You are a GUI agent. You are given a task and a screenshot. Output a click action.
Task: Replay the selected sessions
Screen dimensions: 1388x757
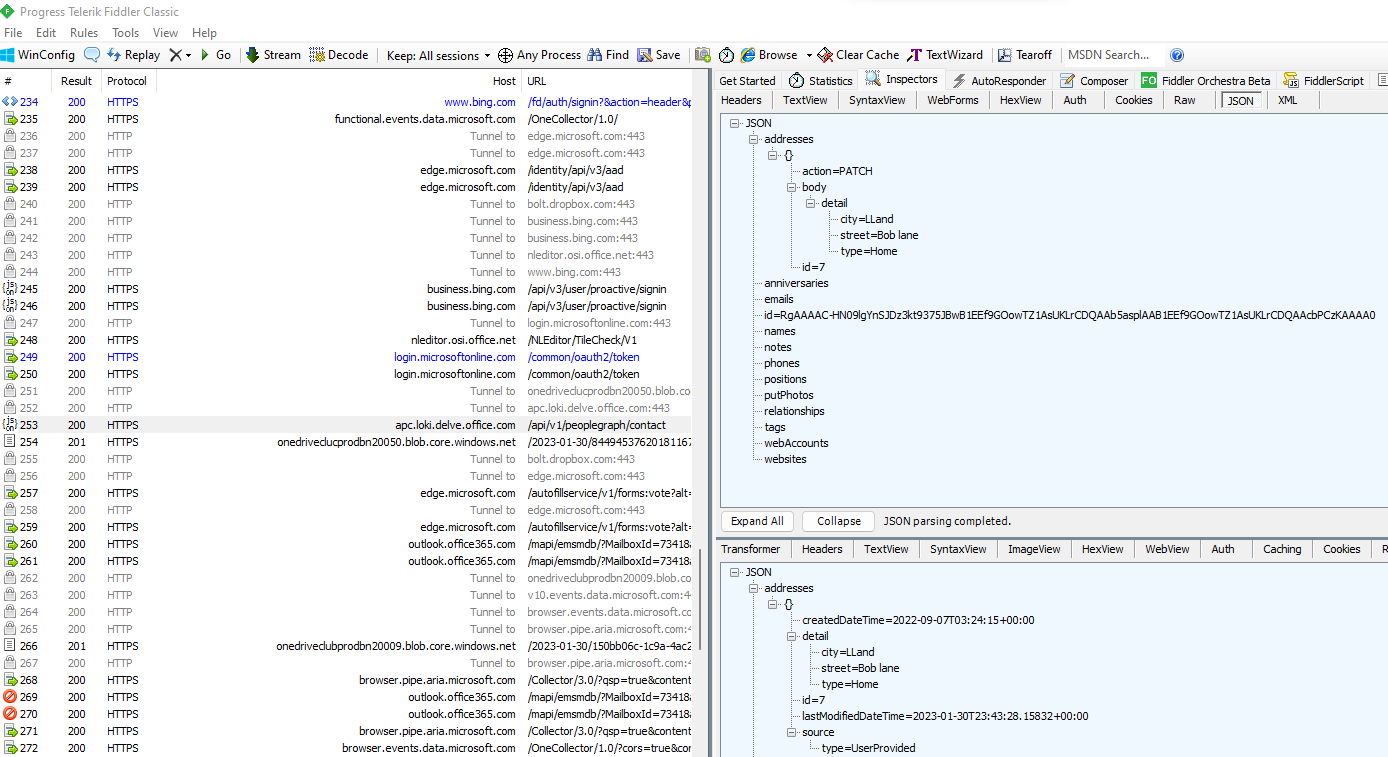(x=133, y=55)
